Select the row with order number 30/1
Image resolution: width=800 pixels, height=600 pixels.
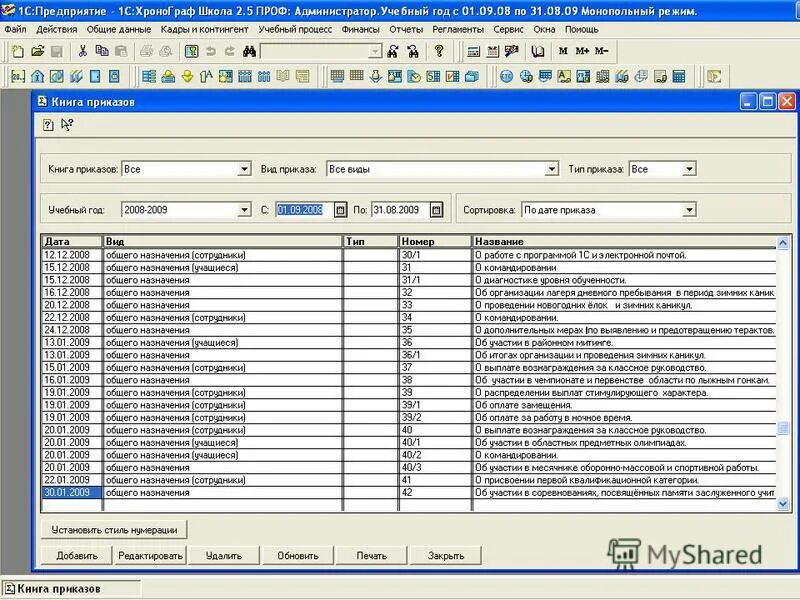(409, 255)
